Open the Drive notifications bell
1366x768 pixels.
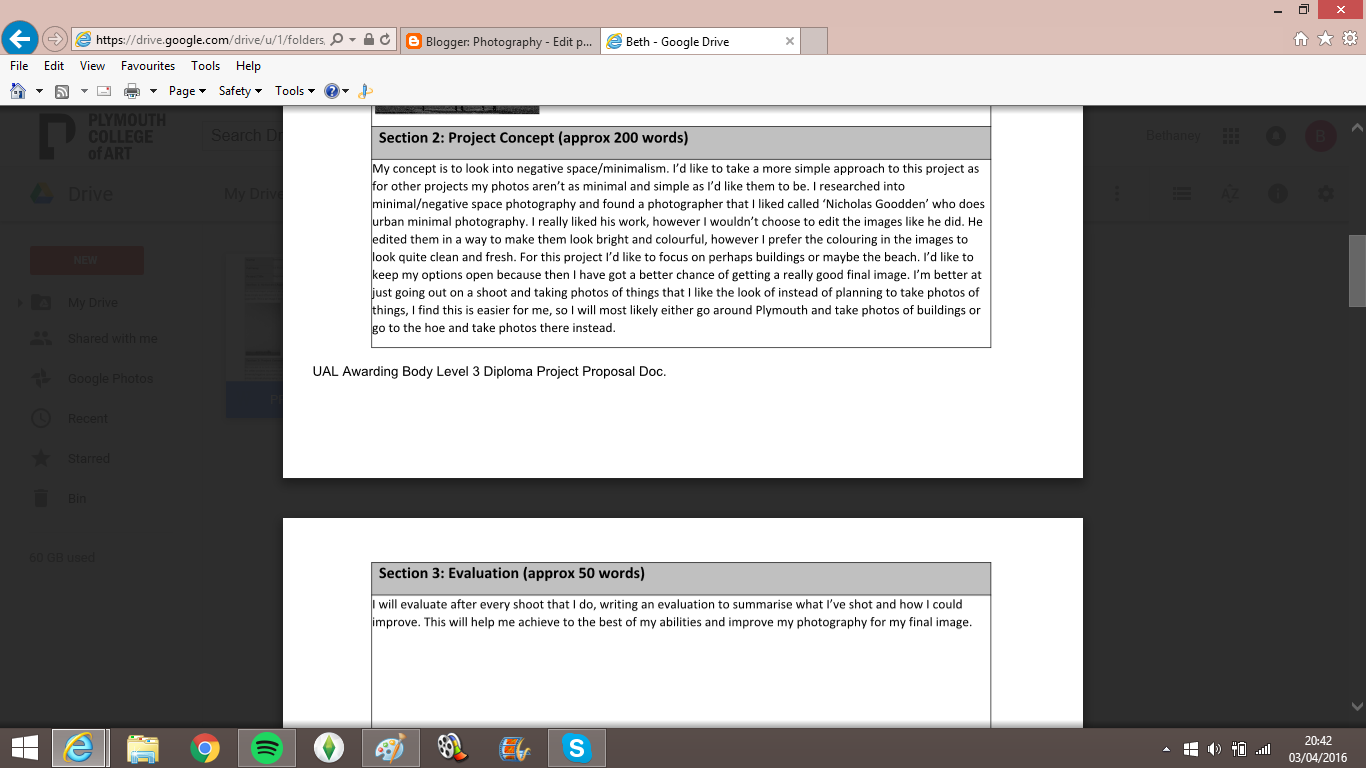(1275, 136)
